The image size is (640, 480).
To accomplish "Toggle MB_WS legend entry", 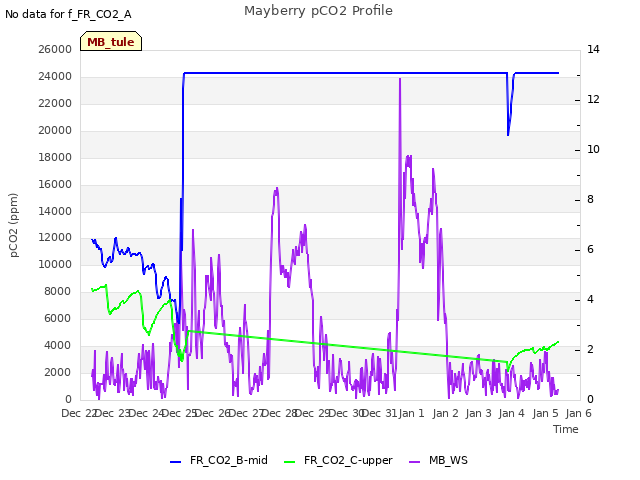I will tap(438, 460).
